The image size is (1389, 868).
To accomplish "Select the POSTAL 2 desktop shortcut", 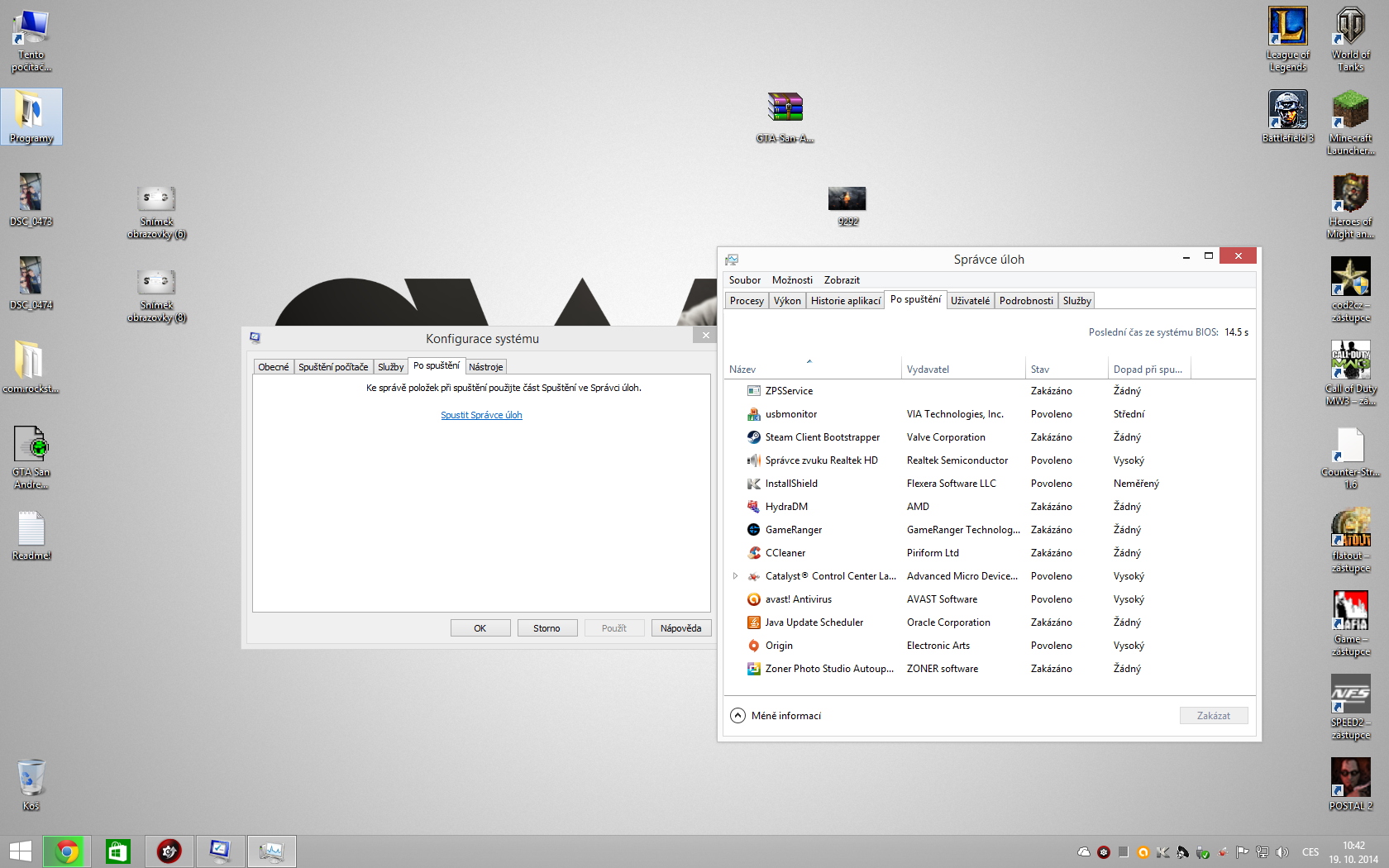I will click(x=1350, y=785).
